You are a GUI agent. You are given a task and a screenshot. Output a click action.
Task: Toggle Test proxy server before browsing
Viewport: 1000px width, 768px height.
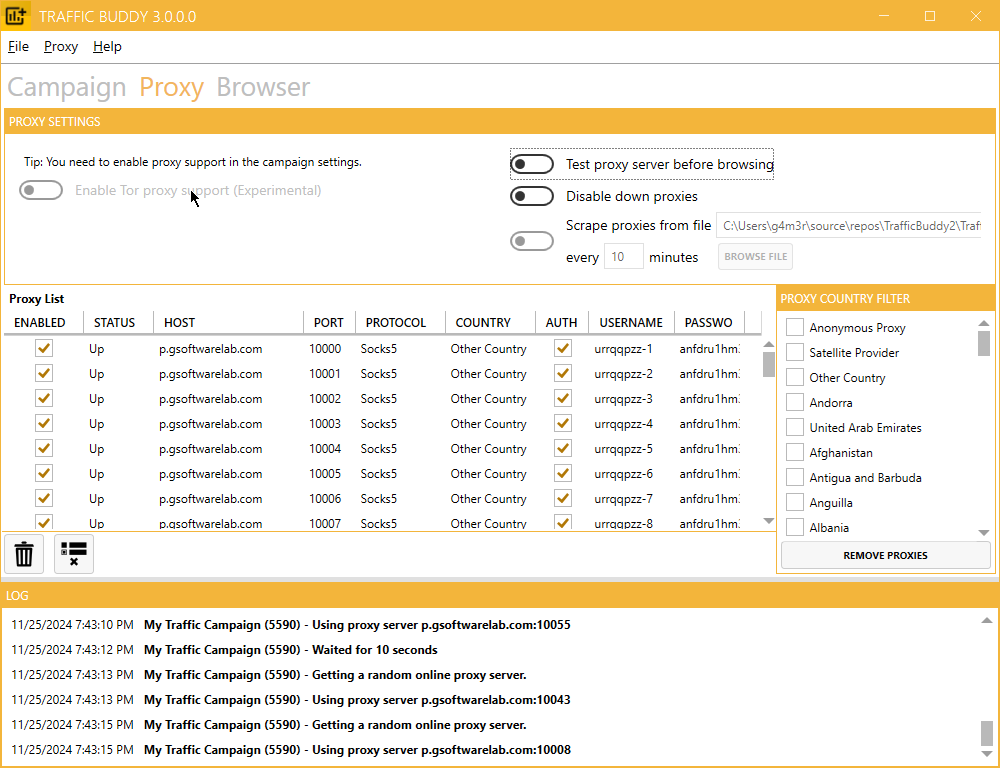pos(532,164)
